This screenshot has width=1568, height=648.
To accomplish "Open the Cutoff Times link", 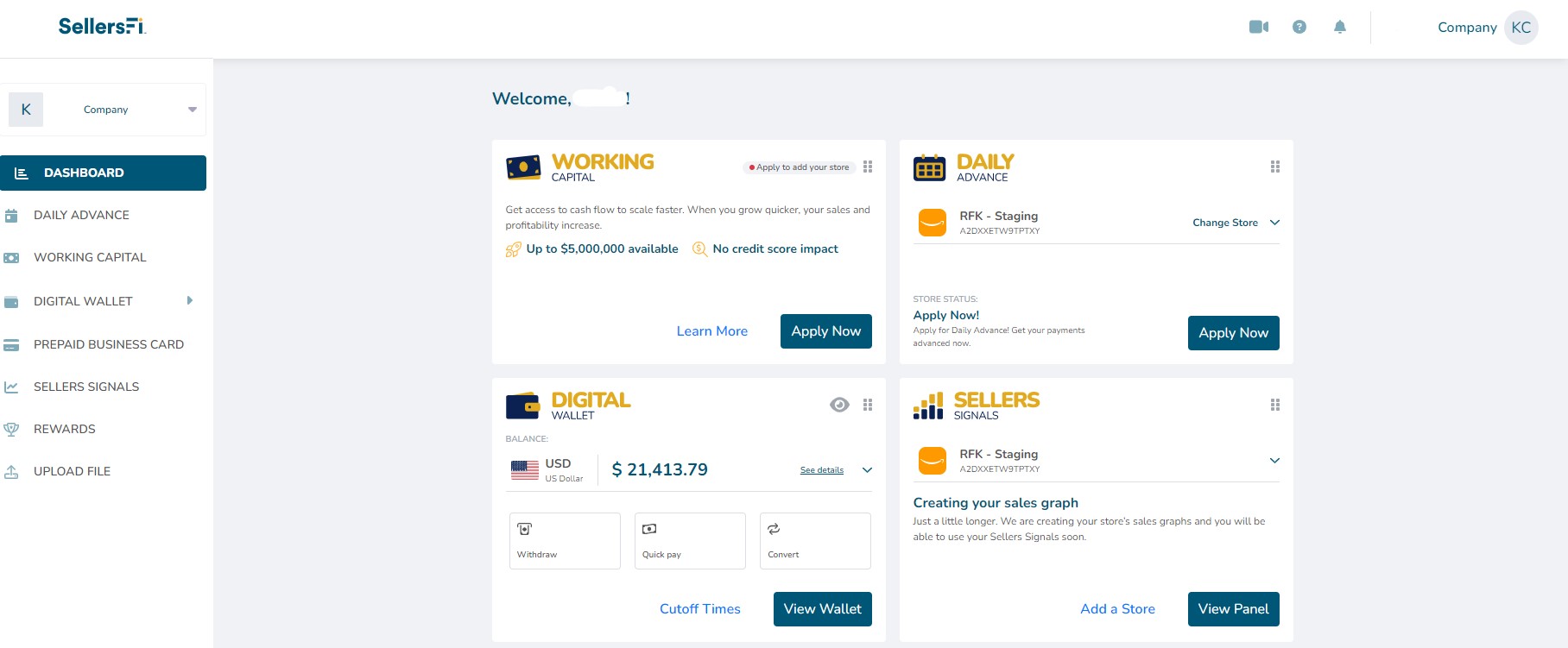I will 700,609.
